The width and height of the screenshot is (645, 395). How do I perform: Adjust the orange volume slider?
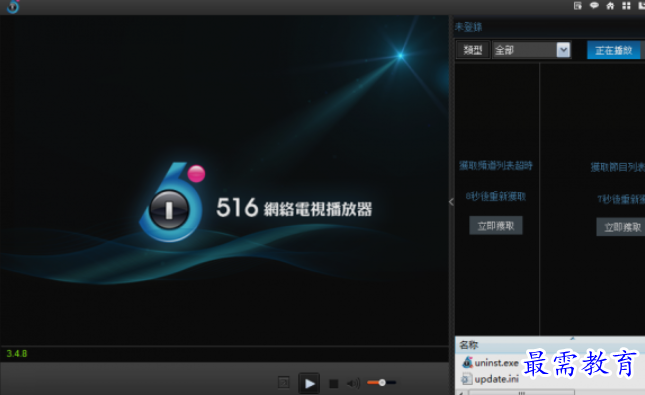[x=381, y=383]
